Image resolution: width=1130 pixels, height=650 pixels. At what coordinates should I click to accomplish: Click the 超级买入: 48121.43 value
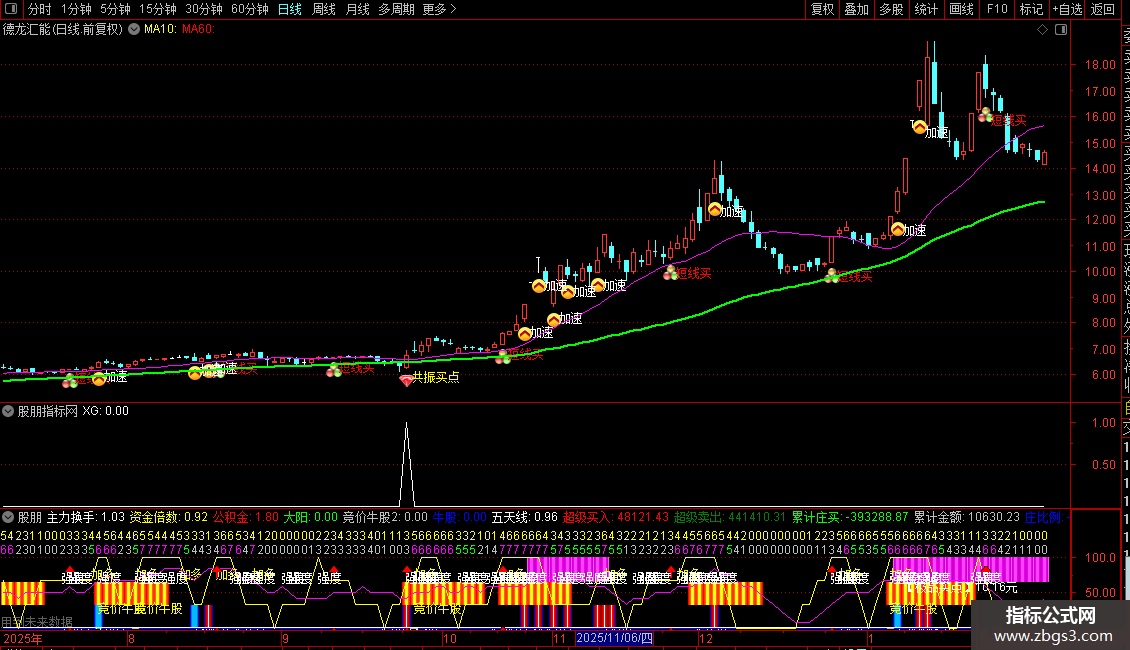coord(616,517)
